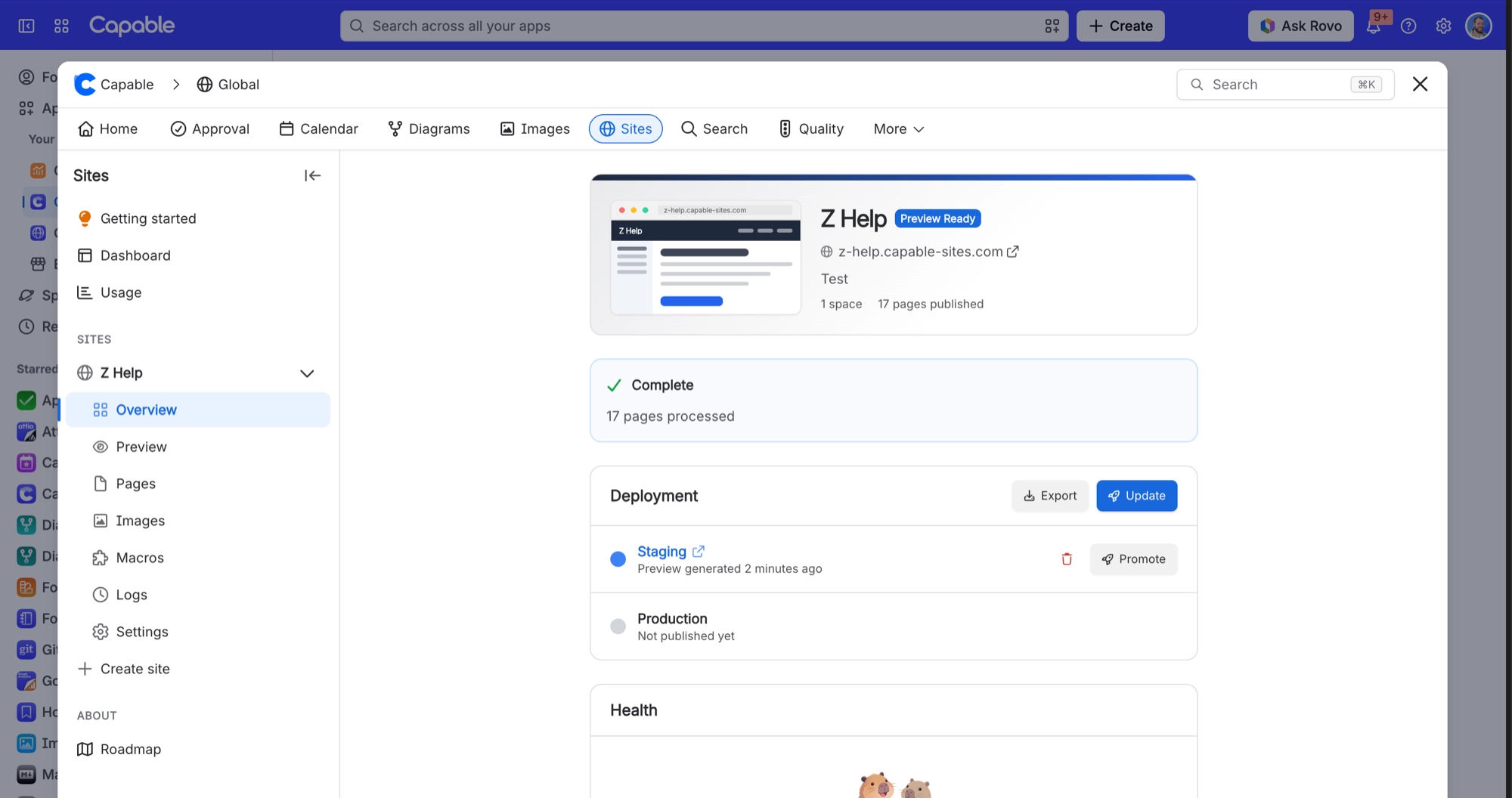Click the blue Update button
Screen dimensions: 1512x798
point(1136,496)
